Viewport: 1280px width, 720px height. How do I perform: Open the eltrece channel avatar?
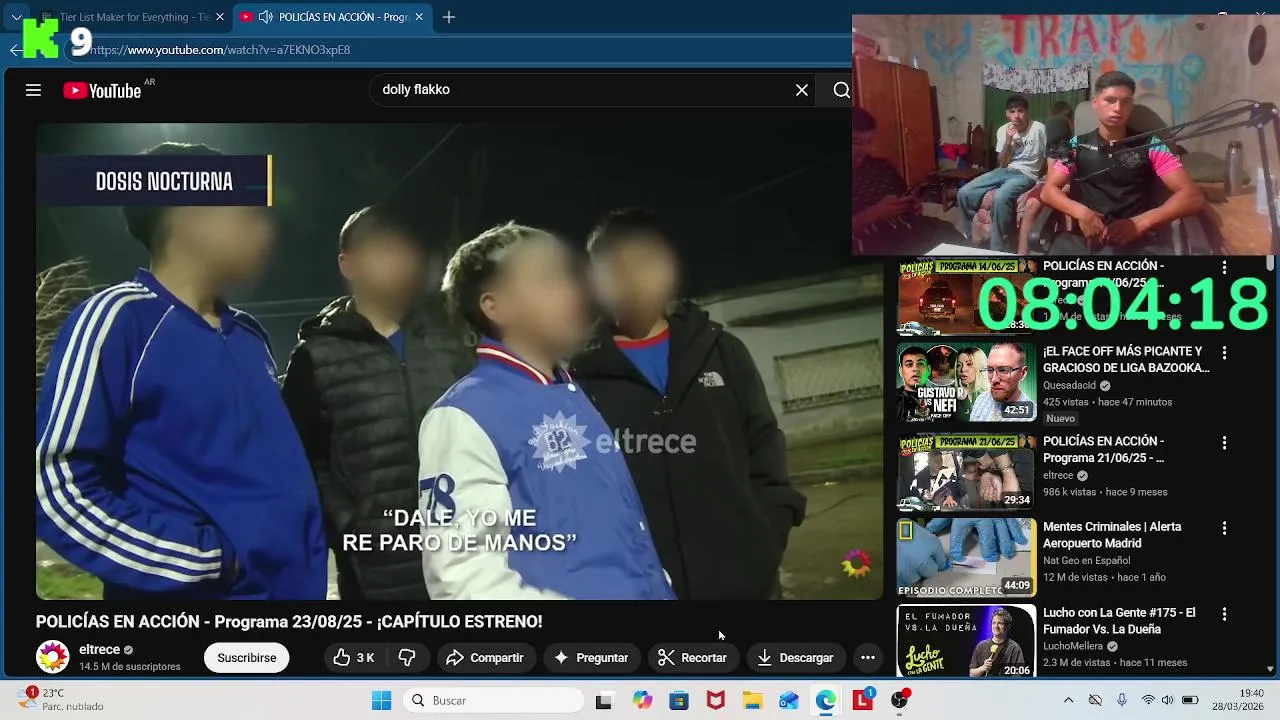point(52,657)
